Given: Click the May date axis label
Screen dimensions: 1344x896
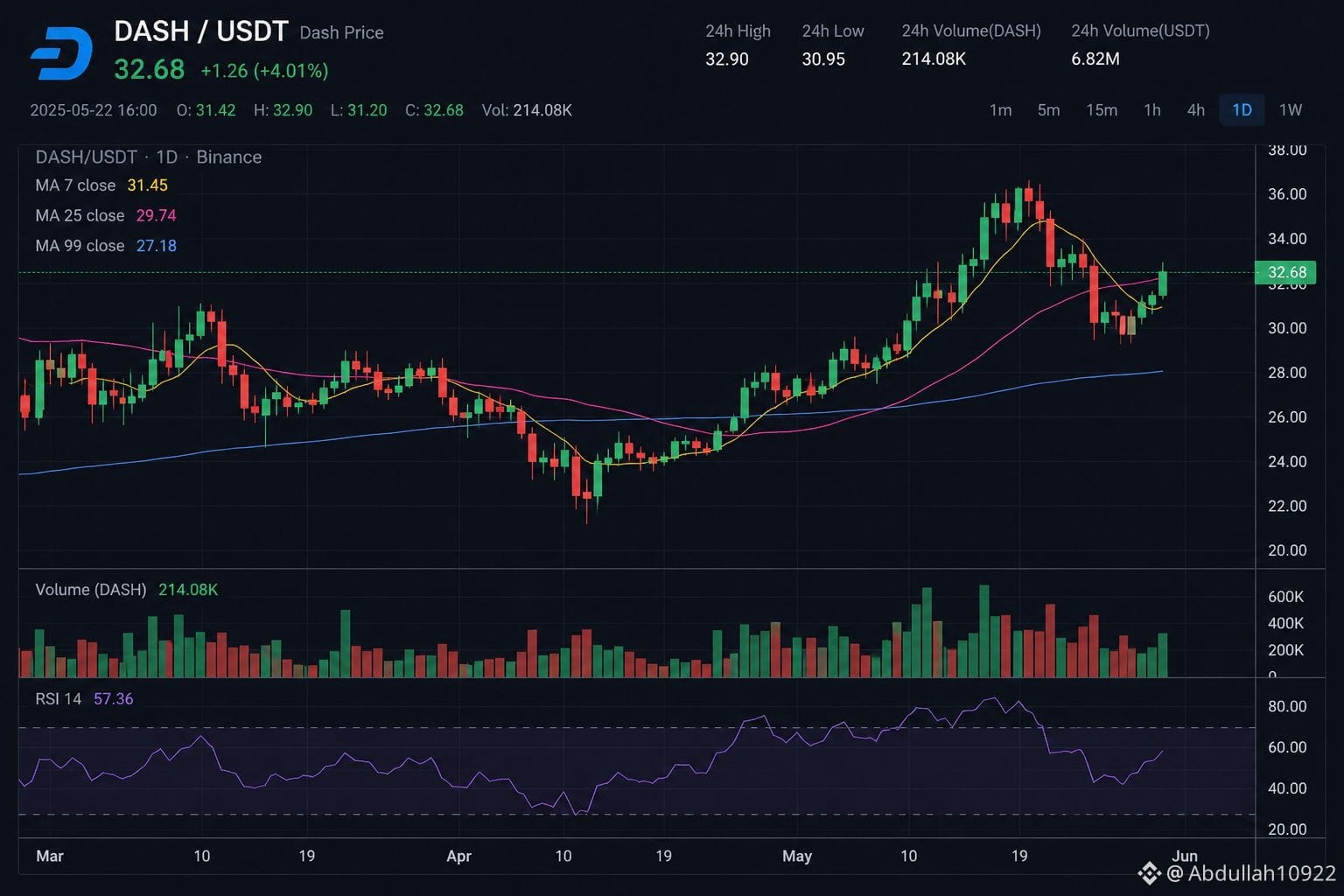Looking at the screenshot, I should click(797, 856).
